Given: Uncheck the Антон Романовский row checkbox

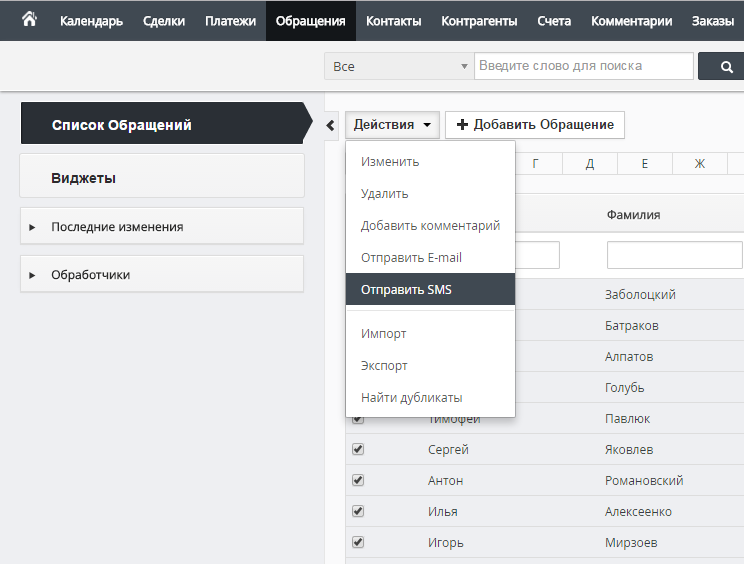Looking at the screenshot, I should [x=358, y=480].
